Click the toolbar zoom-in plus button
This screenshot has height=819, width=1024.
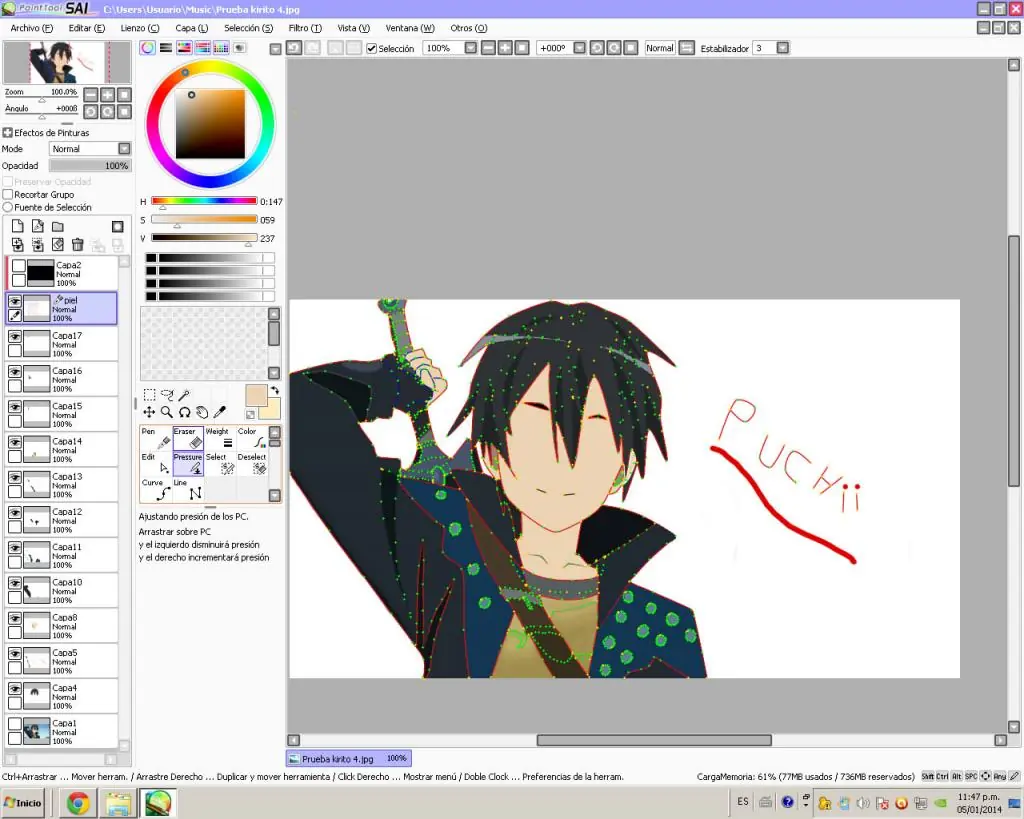point(505,48)
